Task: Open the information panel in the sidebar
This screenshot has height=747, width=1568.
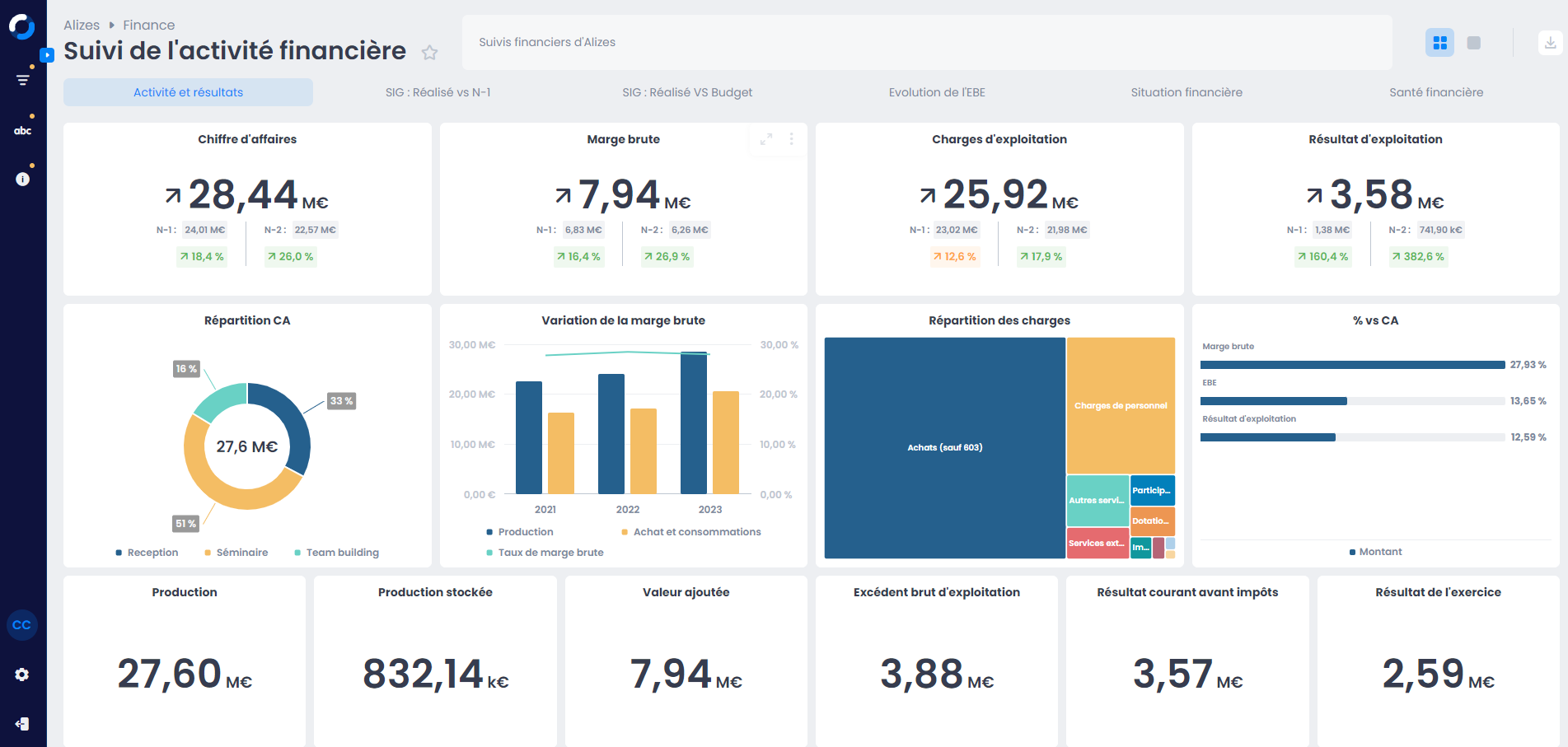Action: click(22, 178)
